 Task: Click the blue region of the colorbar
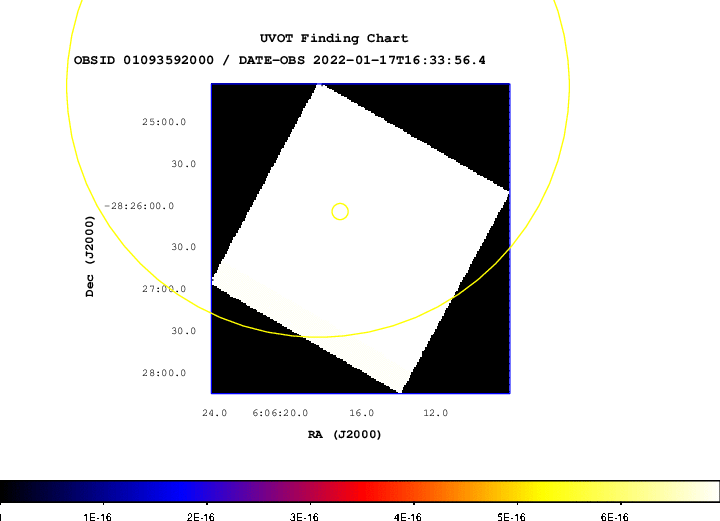pyautogui.click(x=179, y=491)
